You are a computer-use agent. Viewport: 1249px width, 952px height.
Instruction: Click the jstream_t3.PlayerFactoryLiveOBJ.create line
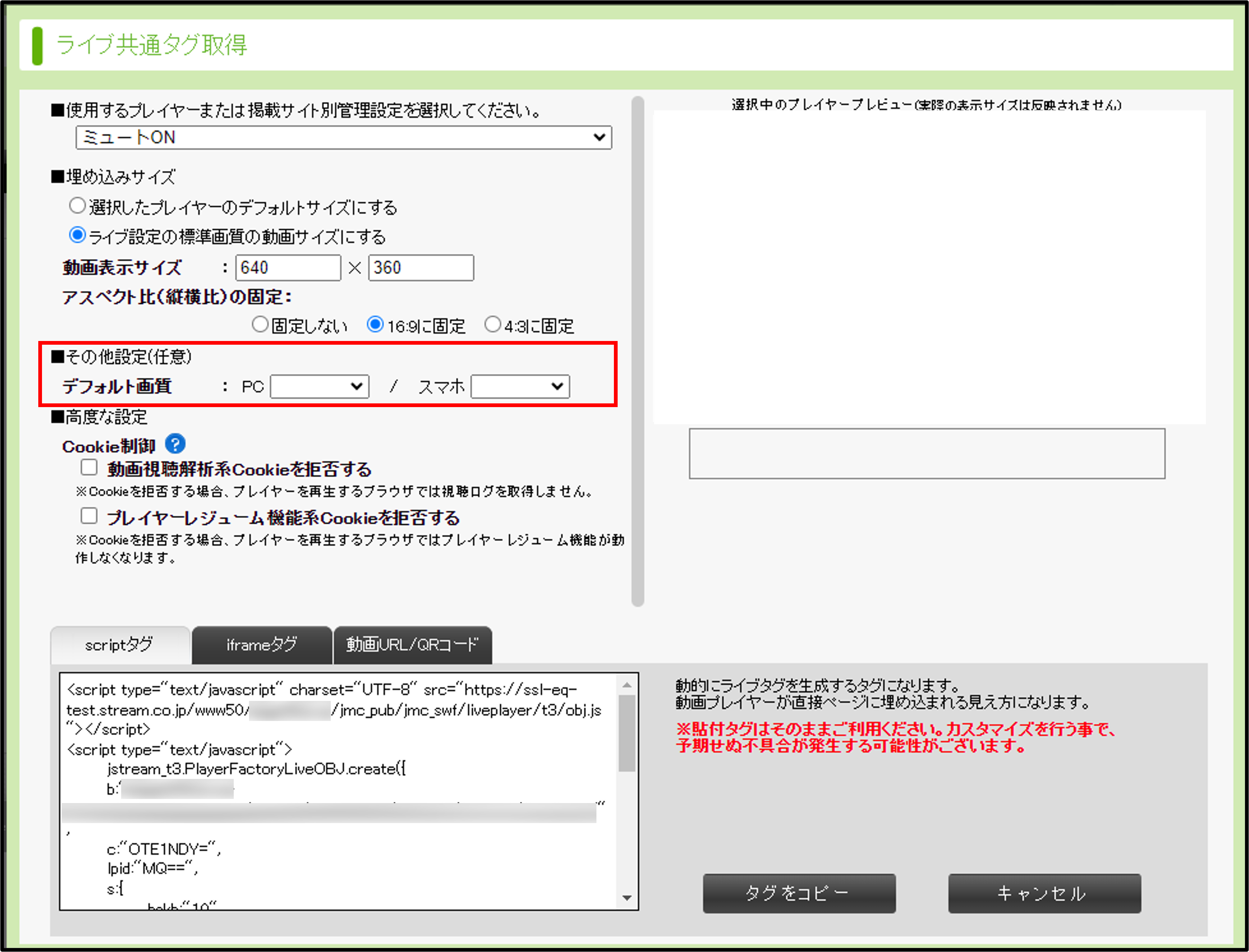click(x=256, y=769)
